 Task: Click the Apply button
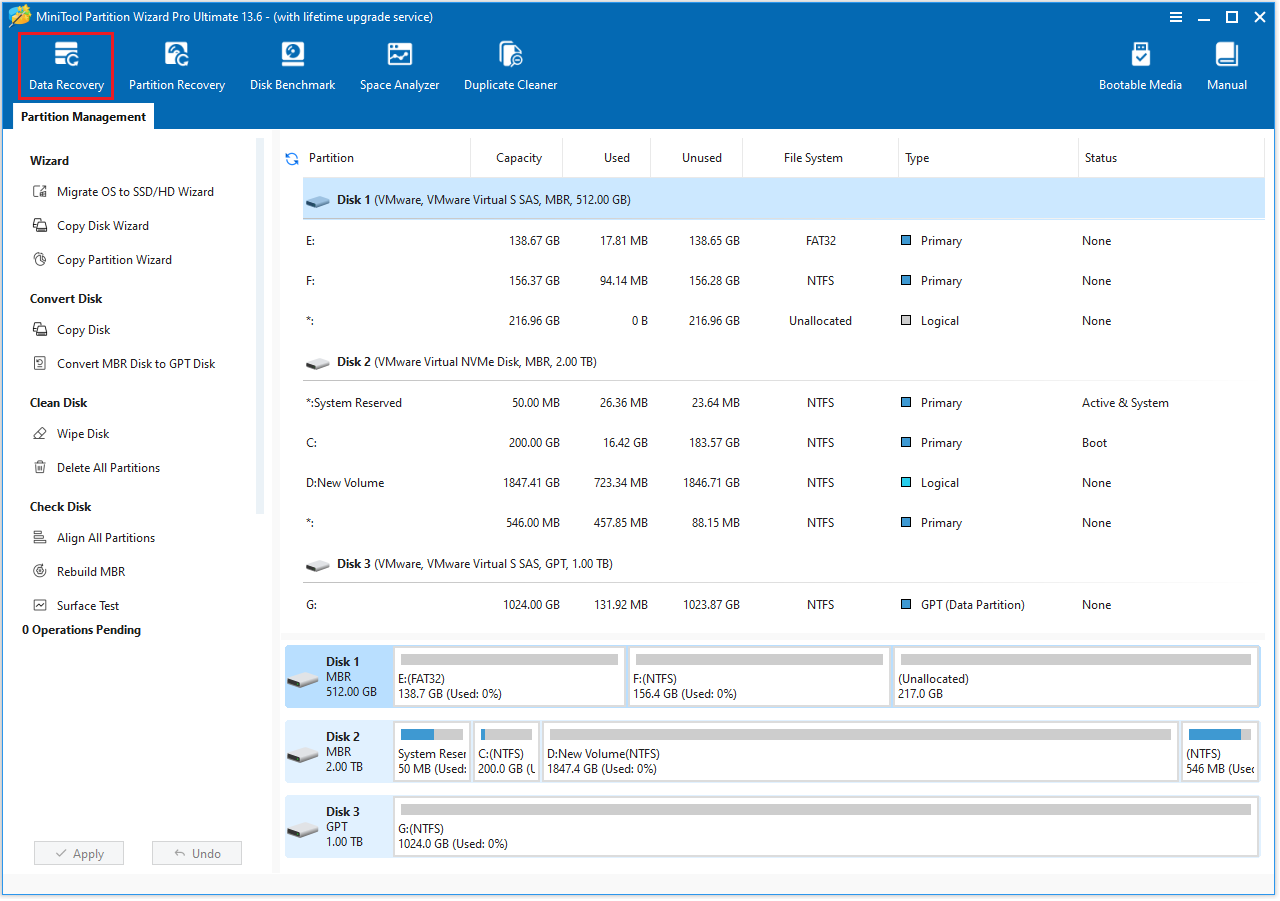pos(78,853)
